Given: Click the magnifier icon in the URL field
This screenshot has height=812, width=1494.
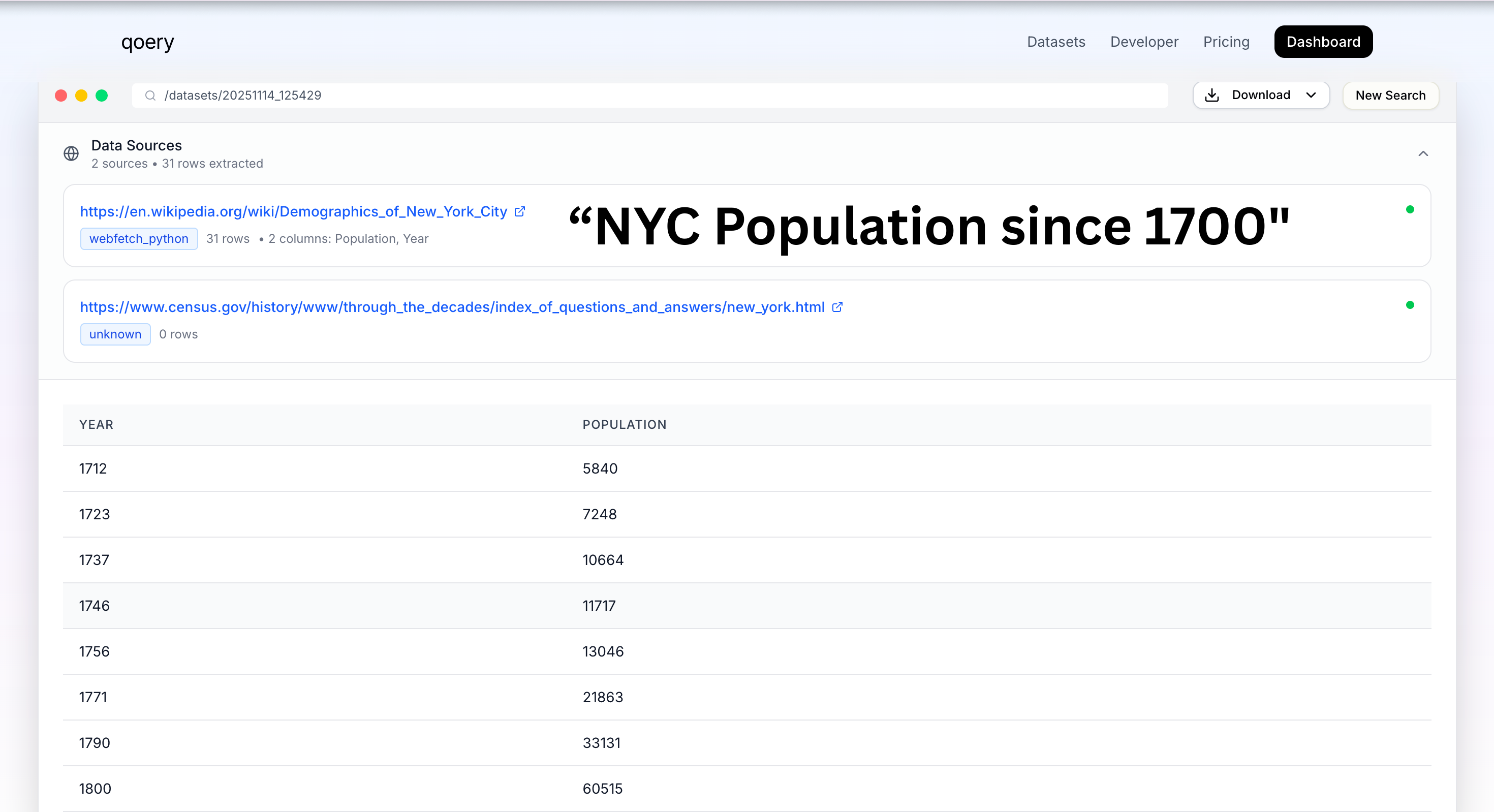Looking at the screenshot, I should [x=151, y=95].
